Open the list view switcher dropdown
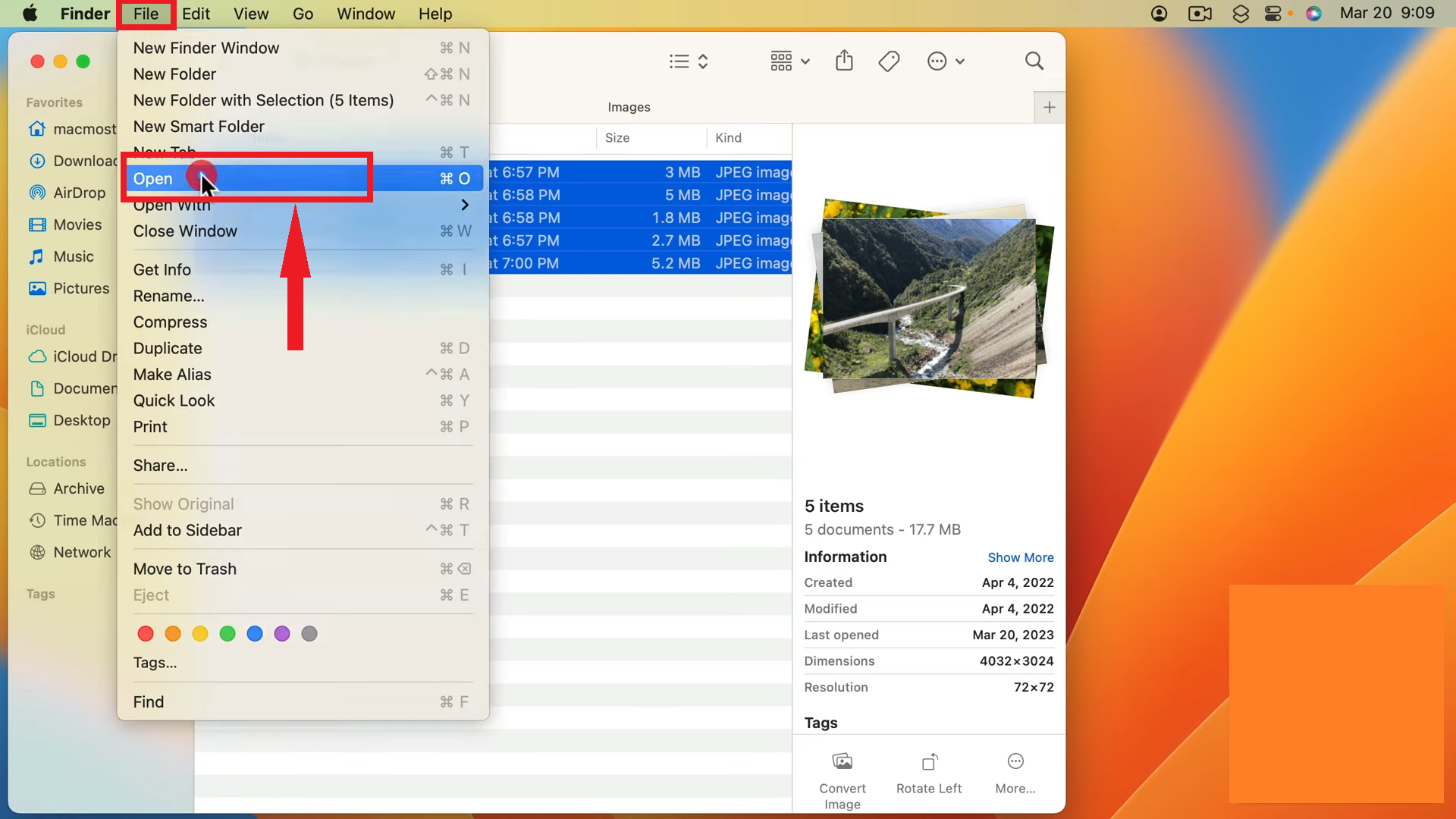Image resolution: width=1456 pixels, height=819 pixels. point(689,61)
